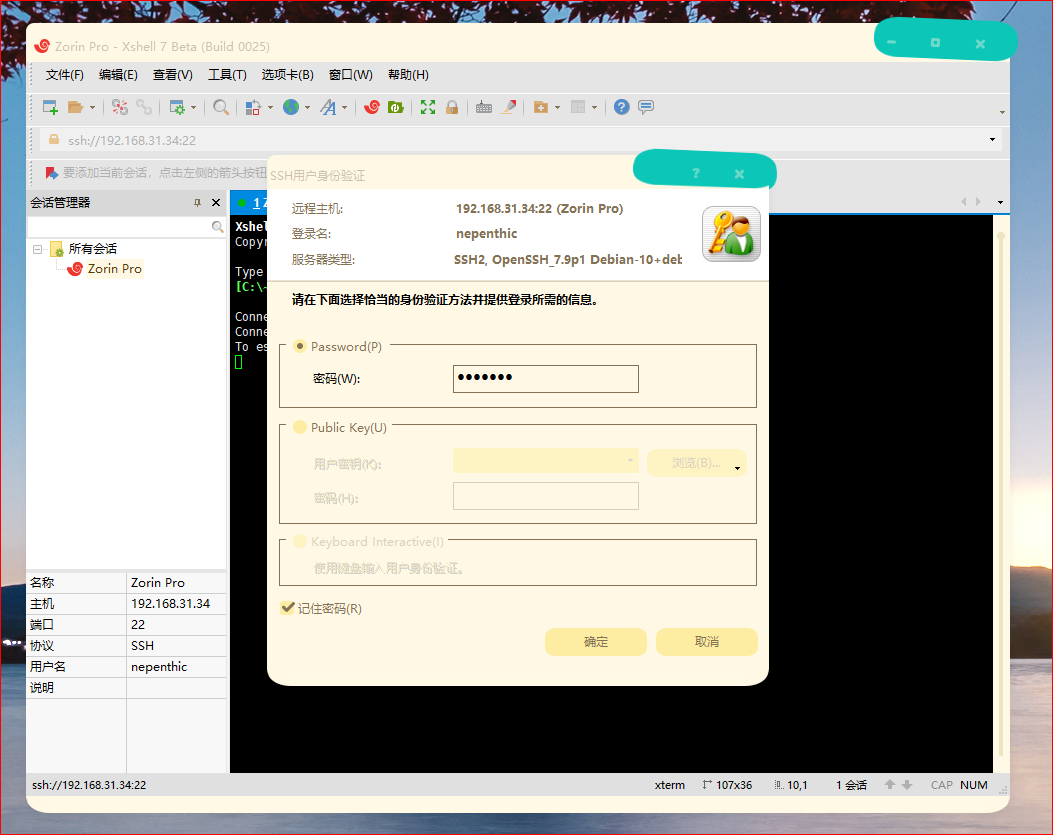This screenshot has width=1053, height=835.
Task: Expand the layout dropdown arrow
Action: click(x=594, y=107)
